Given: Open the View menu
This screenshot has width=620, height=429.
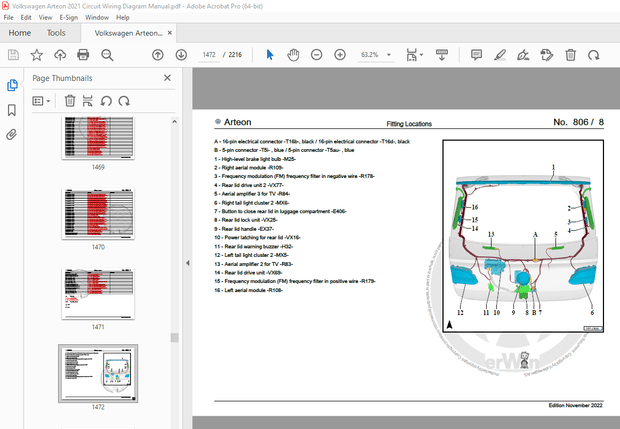Looking at the screenshot, I should click(45, 17).
